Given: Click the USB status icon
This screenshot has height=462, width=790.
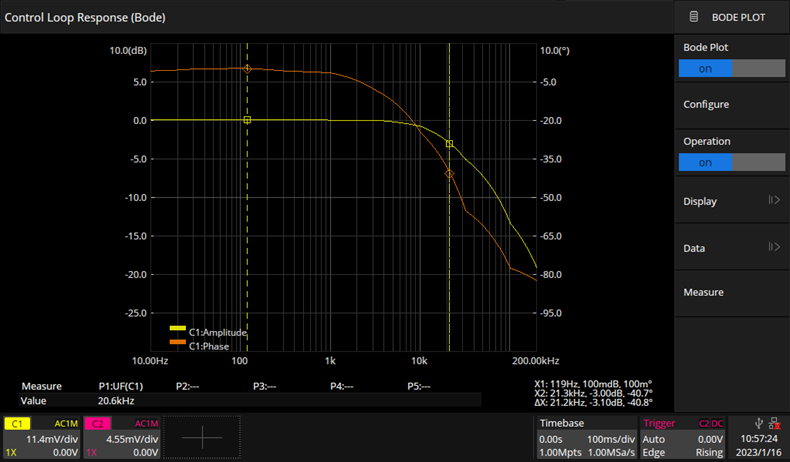Looking at the screenshot, I should click(762, 423).
